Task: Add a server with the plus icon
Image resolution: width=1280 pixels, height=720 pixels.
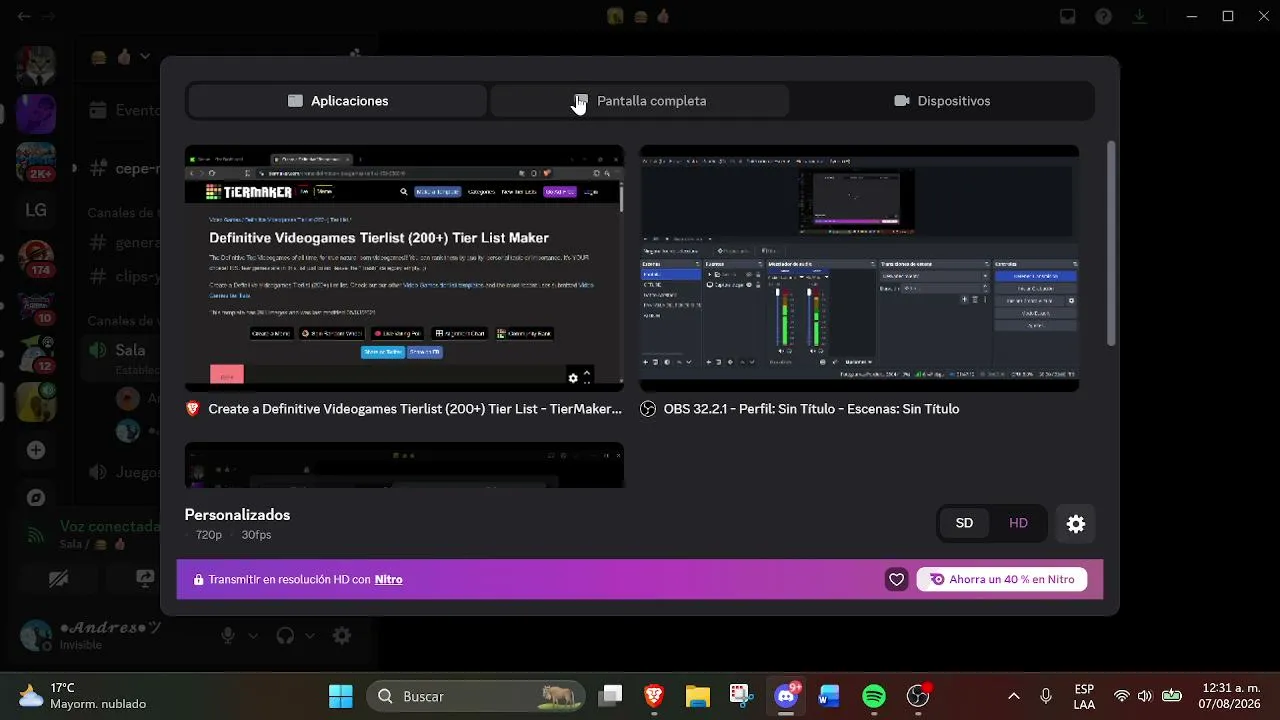Action: pos(36,450)
